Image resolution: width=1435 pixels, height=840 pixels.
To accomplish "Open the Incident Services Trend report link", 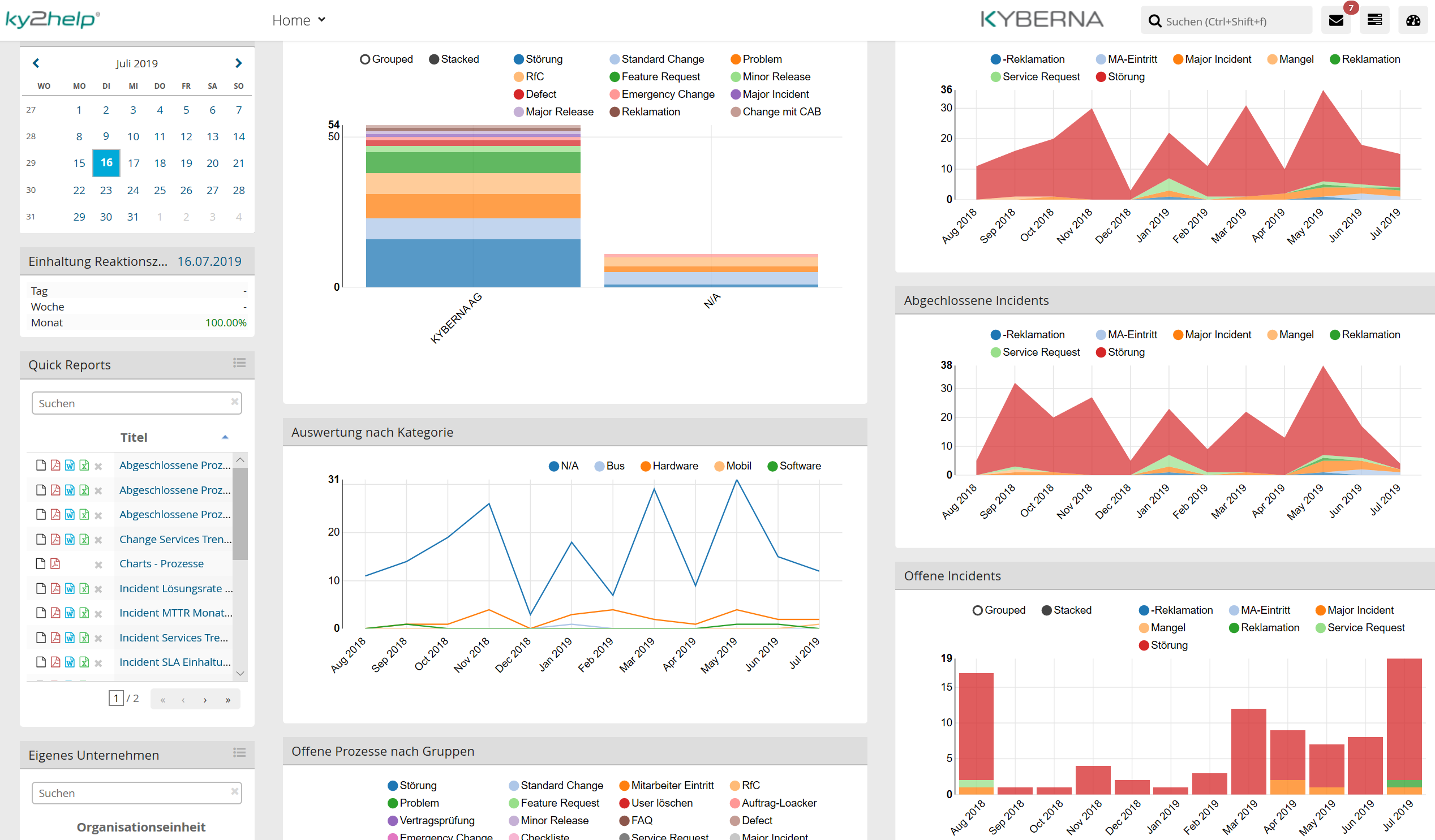I will pos(174,637).
